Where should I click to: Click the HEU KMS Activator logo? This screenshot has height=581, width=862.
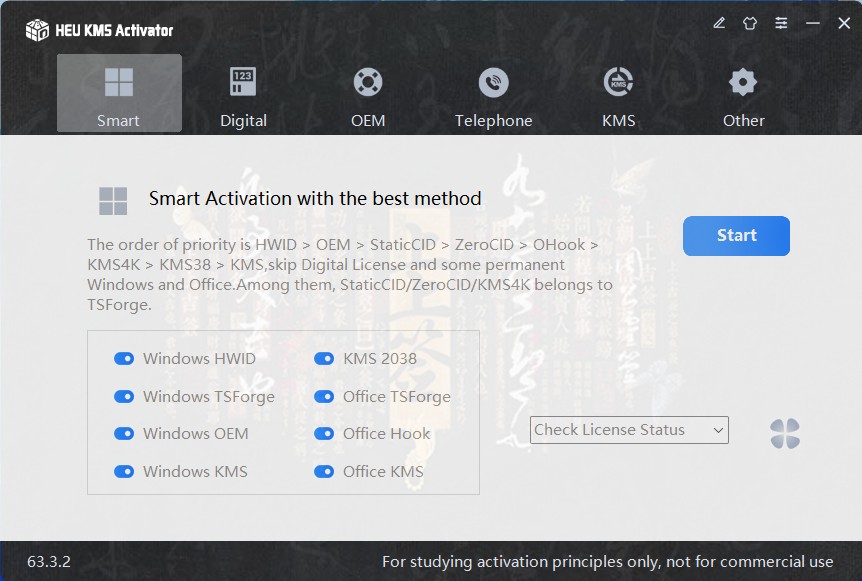point(37,30)
